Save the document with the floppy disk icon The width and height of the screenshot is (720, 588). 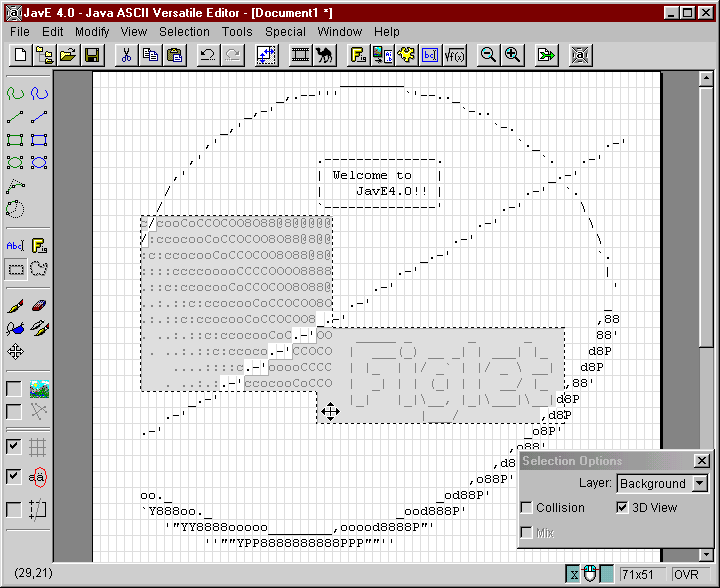[92, 55]
